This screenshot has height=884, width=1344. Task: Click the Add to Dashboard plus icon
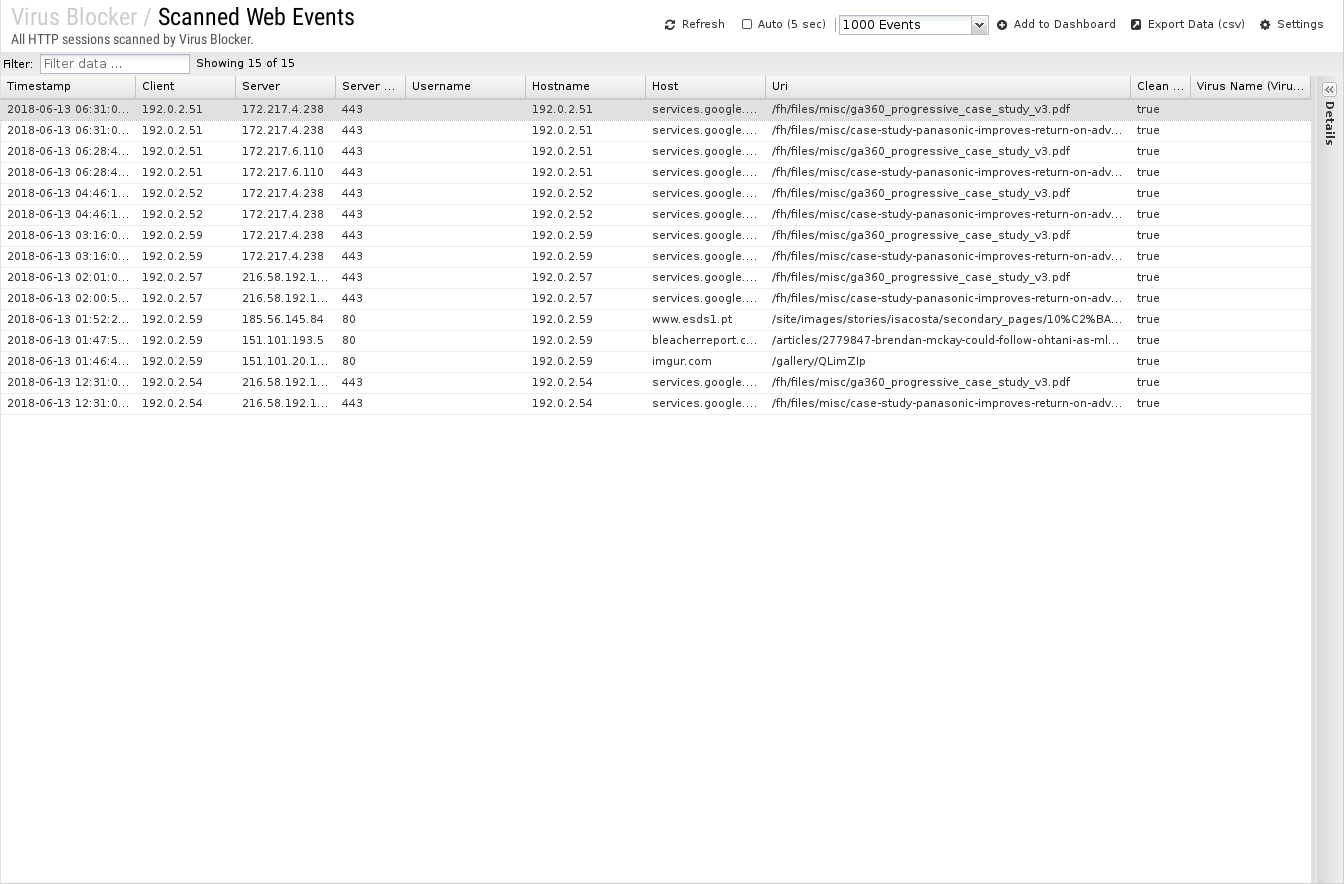point(1002,25)
